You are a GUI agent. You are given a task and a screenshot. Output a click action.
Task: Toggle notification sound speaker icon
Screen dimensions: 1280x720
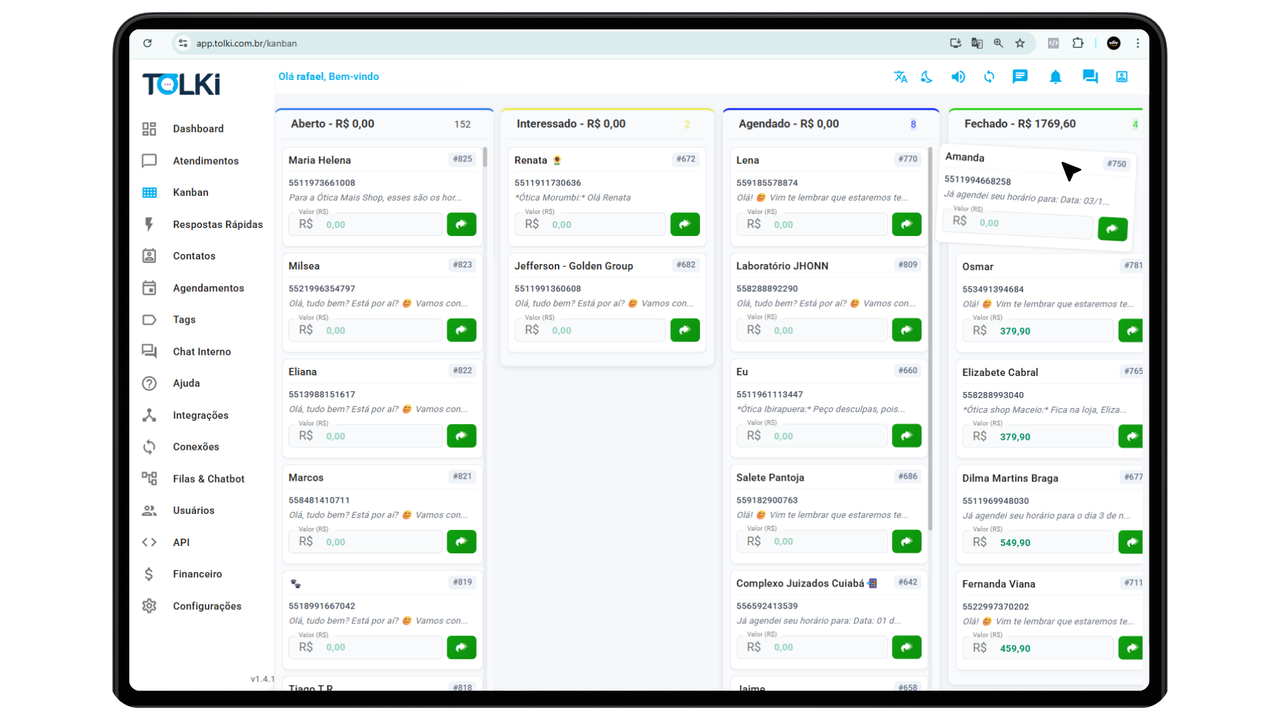click(x=958, y=77)
